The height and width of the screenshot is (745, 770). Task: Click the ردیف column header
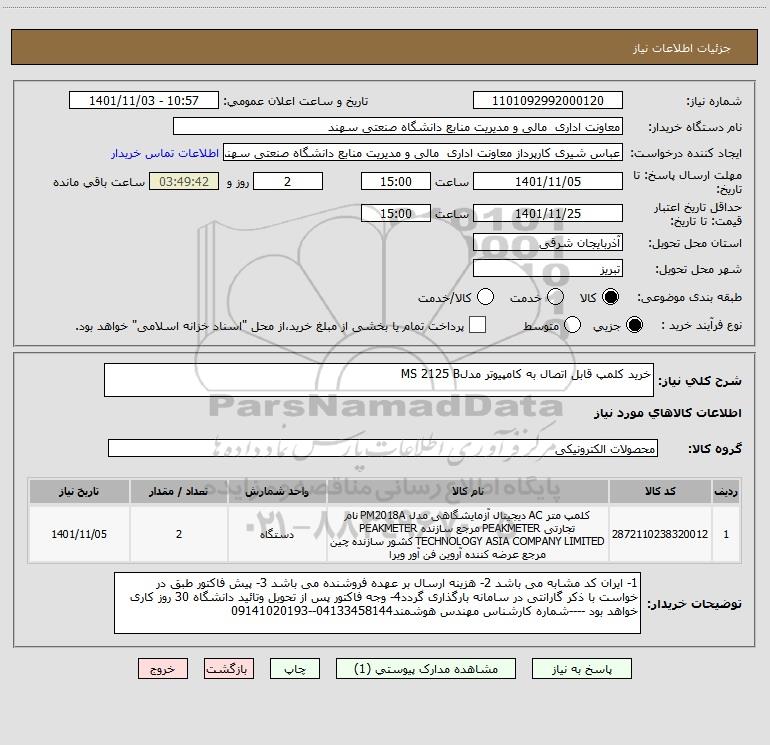tap(726, 491)
